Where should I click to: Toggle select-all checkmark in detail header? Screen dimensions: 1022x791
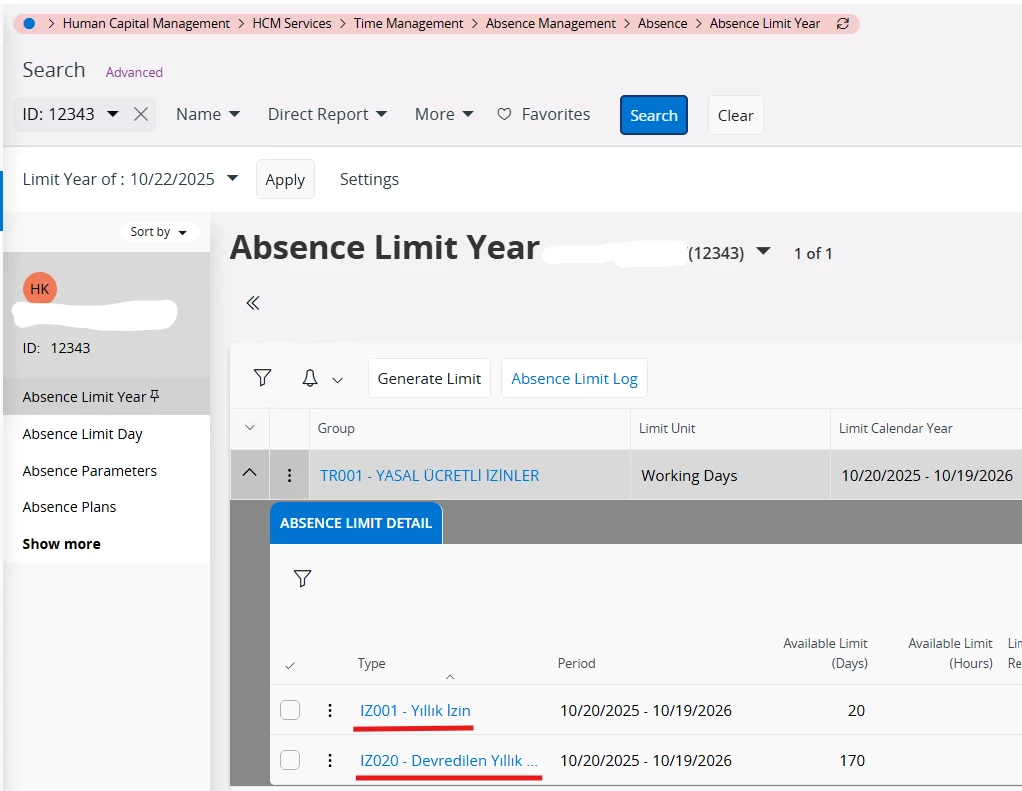[x=290, y=665]
